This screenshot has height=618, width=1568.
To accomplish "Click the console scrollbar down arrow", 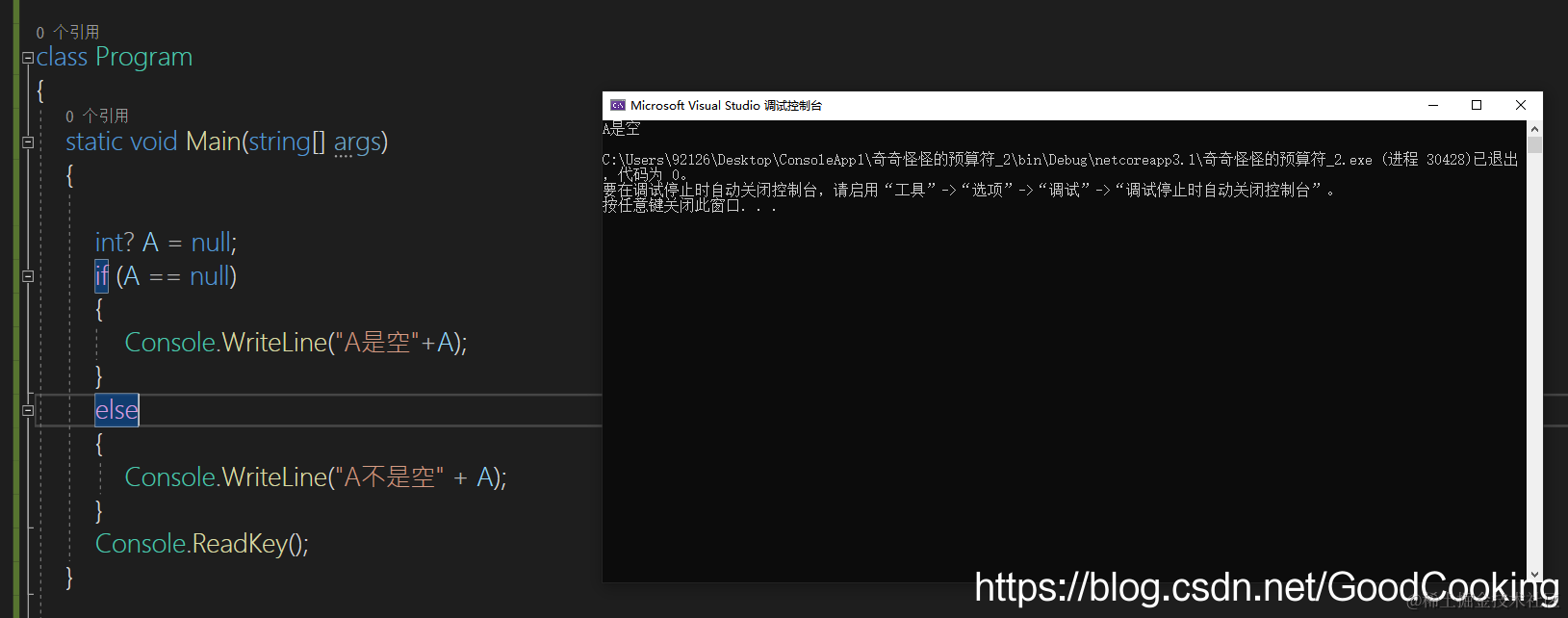I will pyautogui.click(x=1534, y=574).
